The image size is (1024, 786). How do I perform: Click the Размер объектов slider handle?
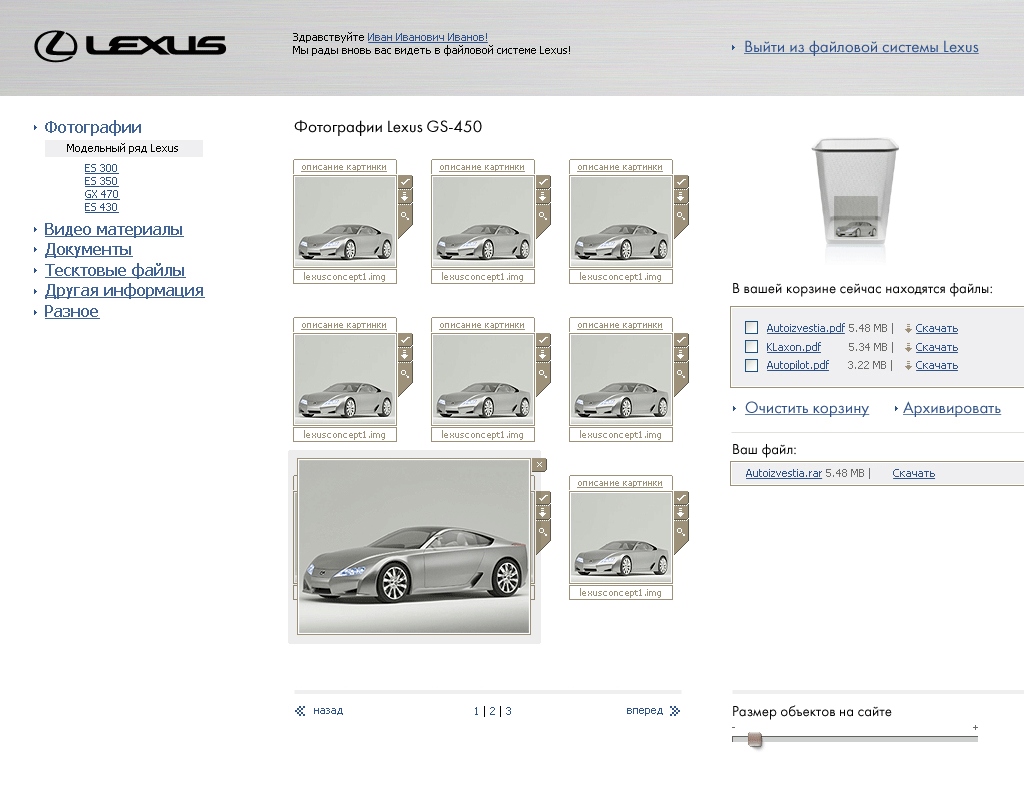[x=753, y=738]
